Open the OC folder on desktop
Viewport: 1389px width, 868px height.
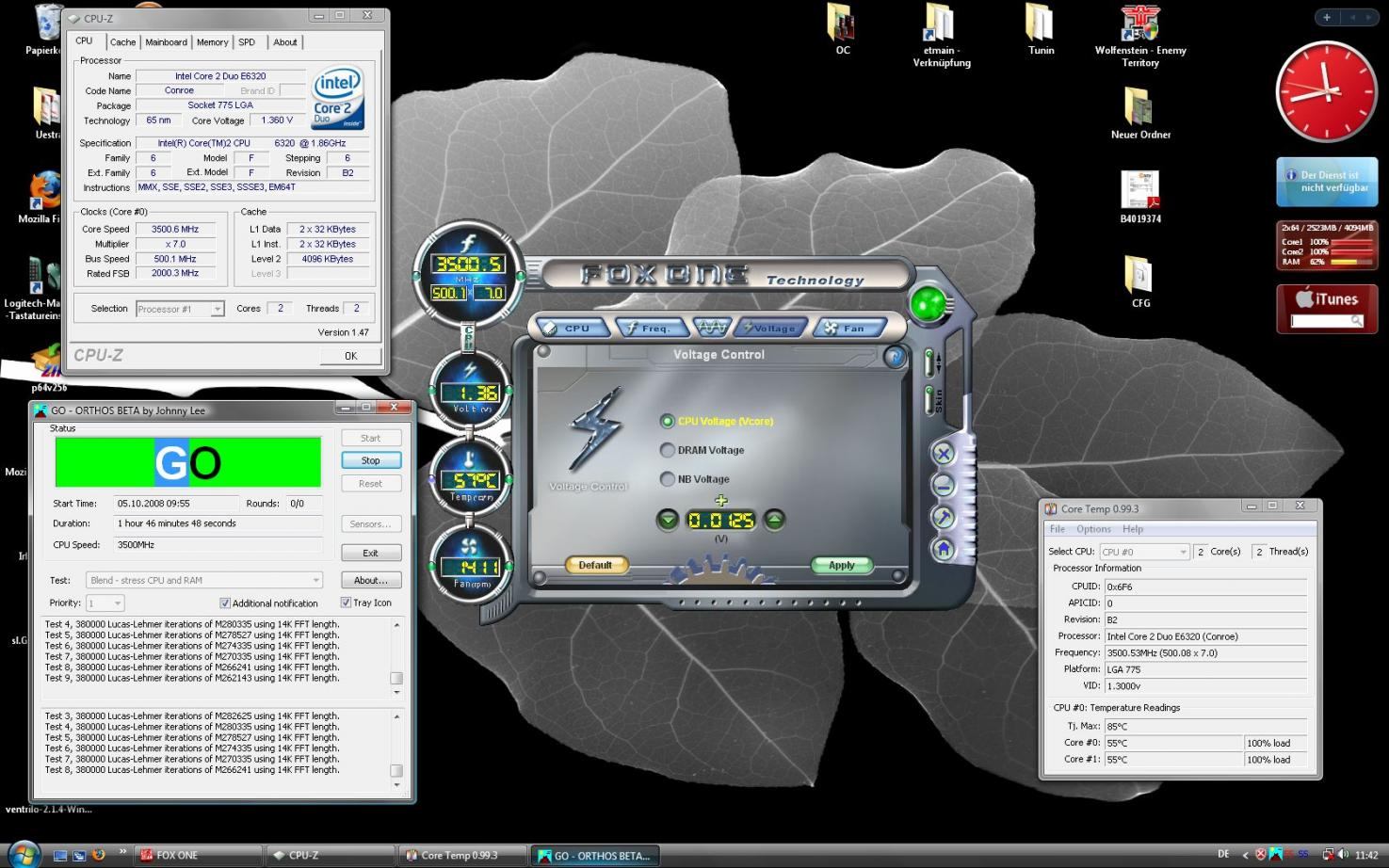click(x=842, y=29)
